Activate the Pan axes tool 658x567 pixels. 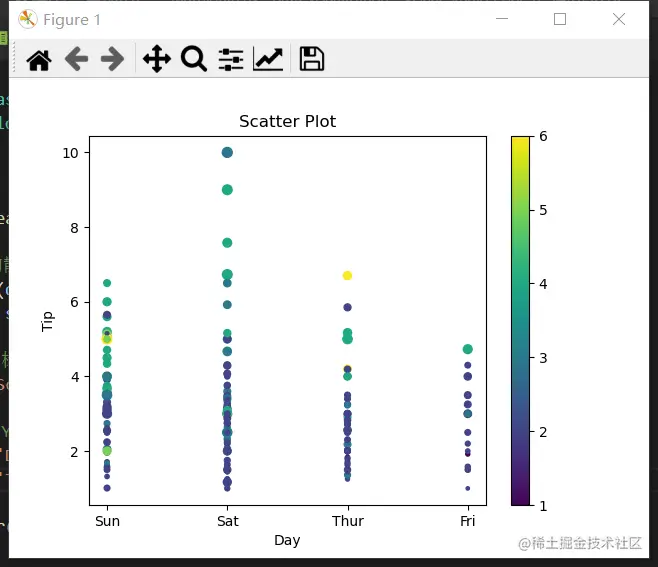click(157, 59)
